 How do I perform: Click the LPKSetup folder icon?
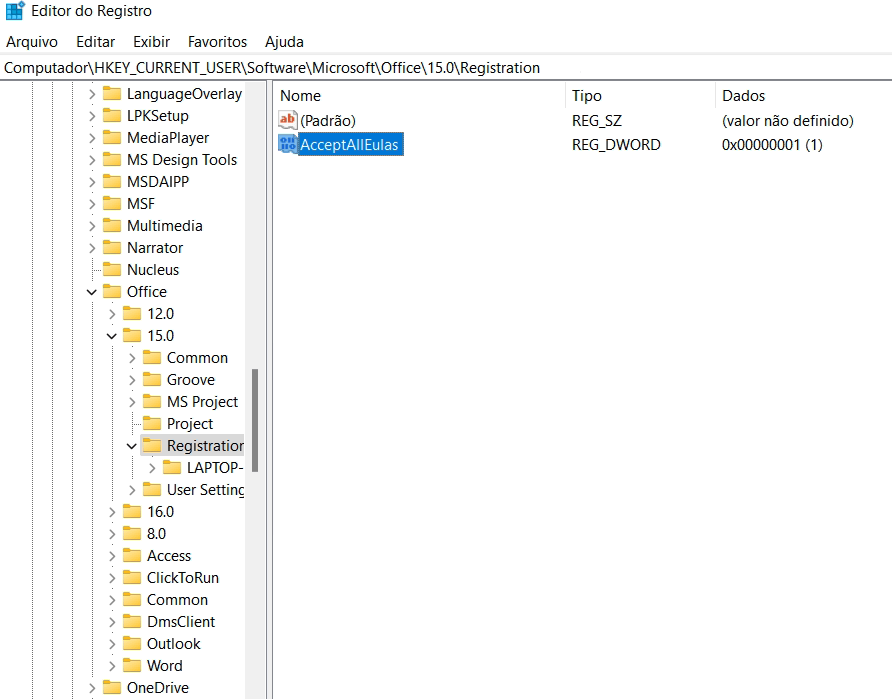pyautogui.click(x=112, y=115)
